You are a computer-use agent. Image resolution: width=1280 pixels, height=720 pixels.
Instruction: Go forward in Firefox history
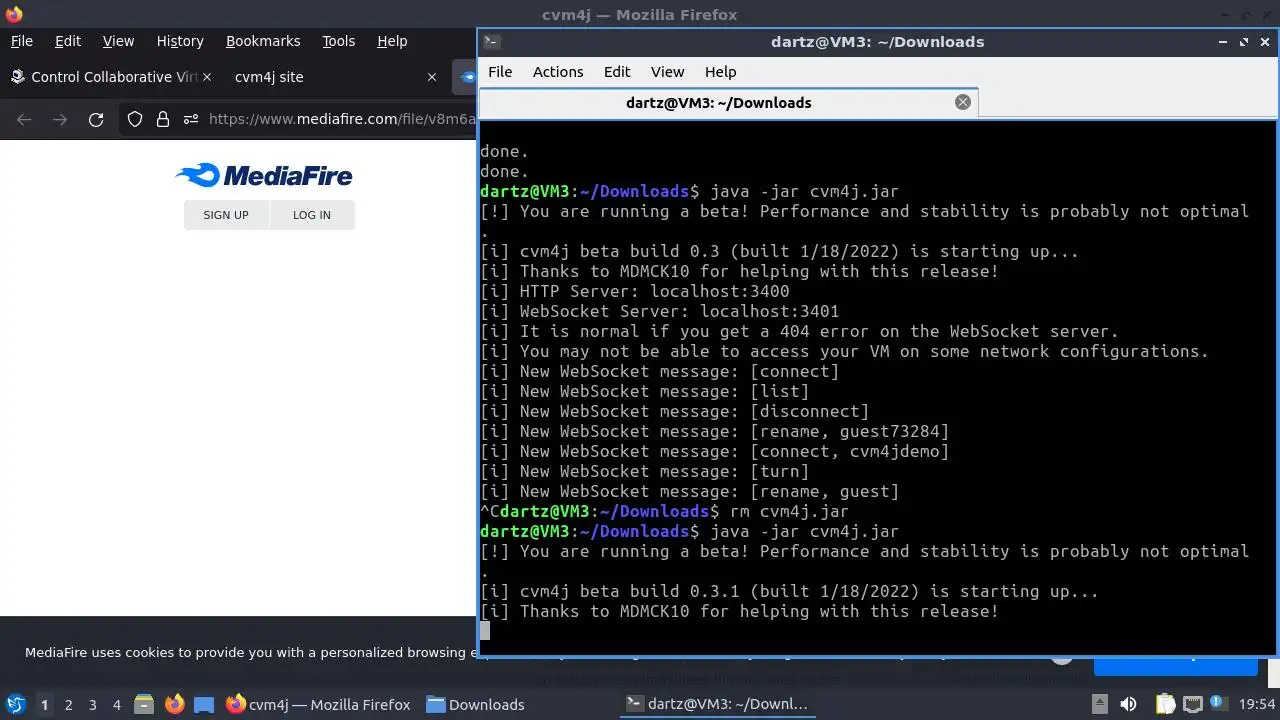pos(60,120)
